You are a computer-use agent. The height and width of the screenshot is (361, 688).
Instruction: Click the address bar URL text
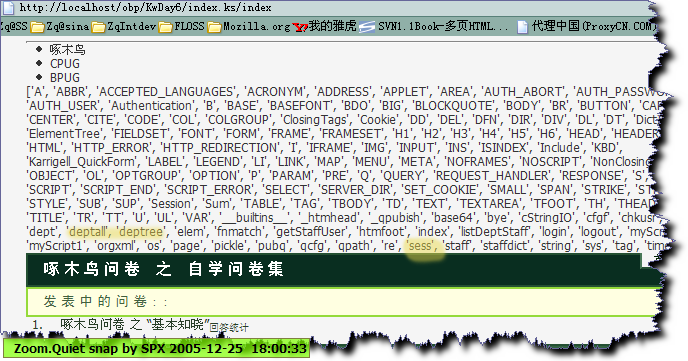tap(145, 7)
